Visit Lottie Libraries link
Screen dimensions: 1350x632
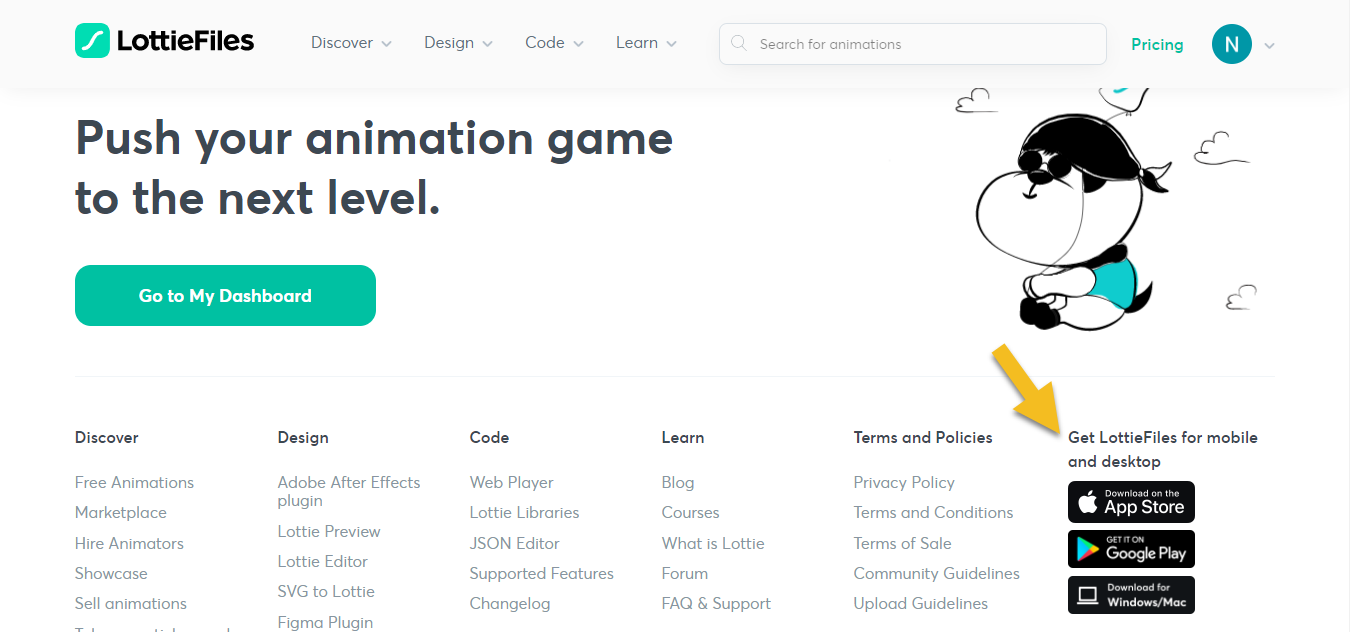point(524,512)
